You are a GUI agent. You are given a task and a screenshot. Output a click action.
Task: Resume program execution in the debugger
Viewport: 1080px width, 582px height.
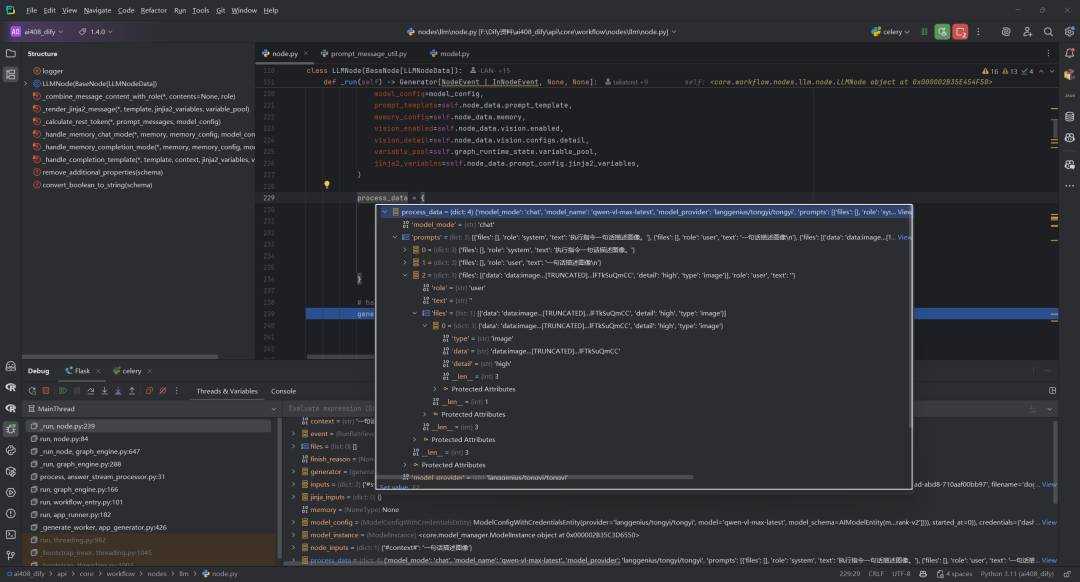coord(63,391)
